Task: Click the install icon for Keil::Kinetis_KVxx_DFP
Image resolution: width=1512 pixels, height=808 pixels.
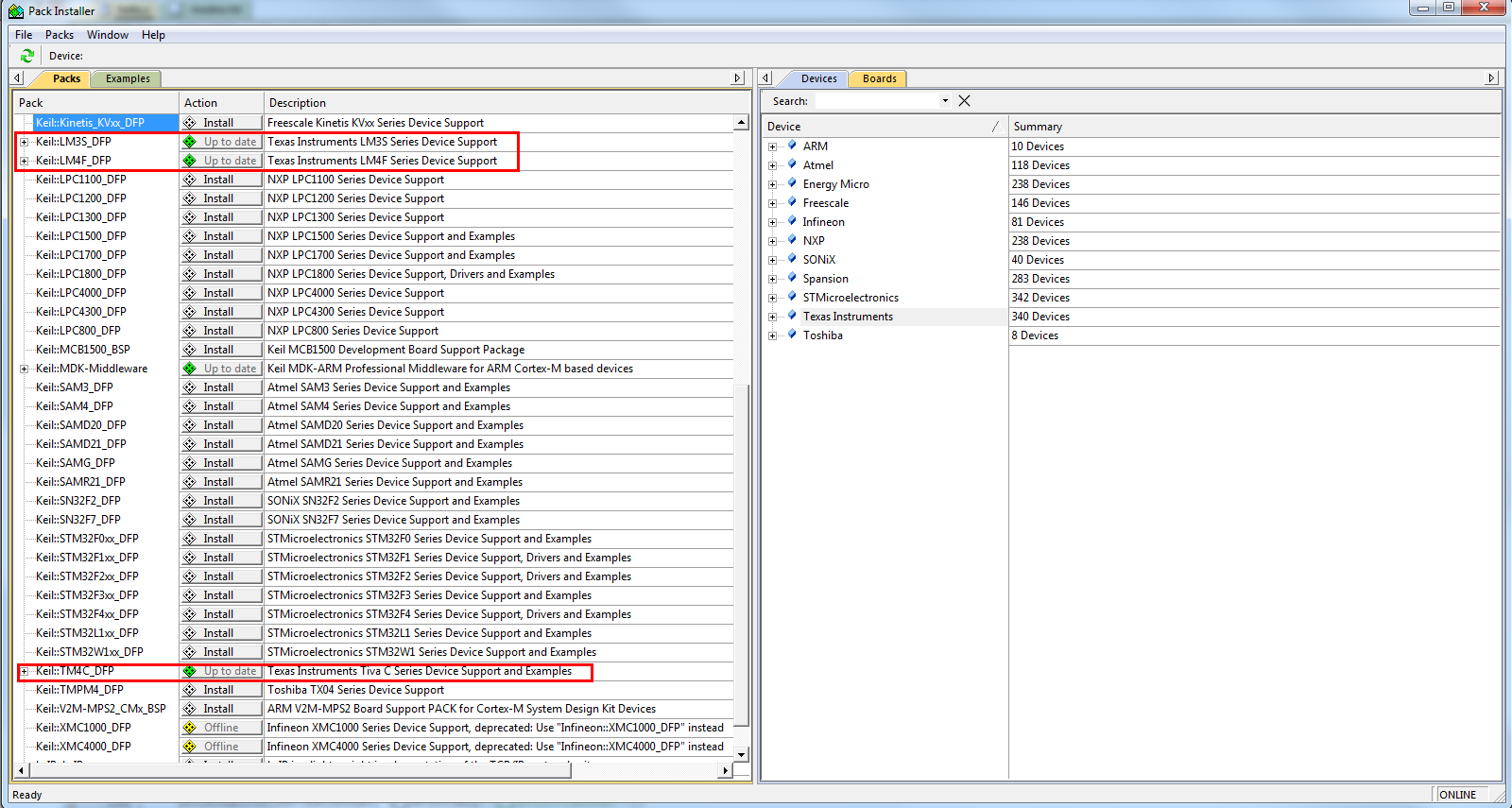Action: (190, 123)
